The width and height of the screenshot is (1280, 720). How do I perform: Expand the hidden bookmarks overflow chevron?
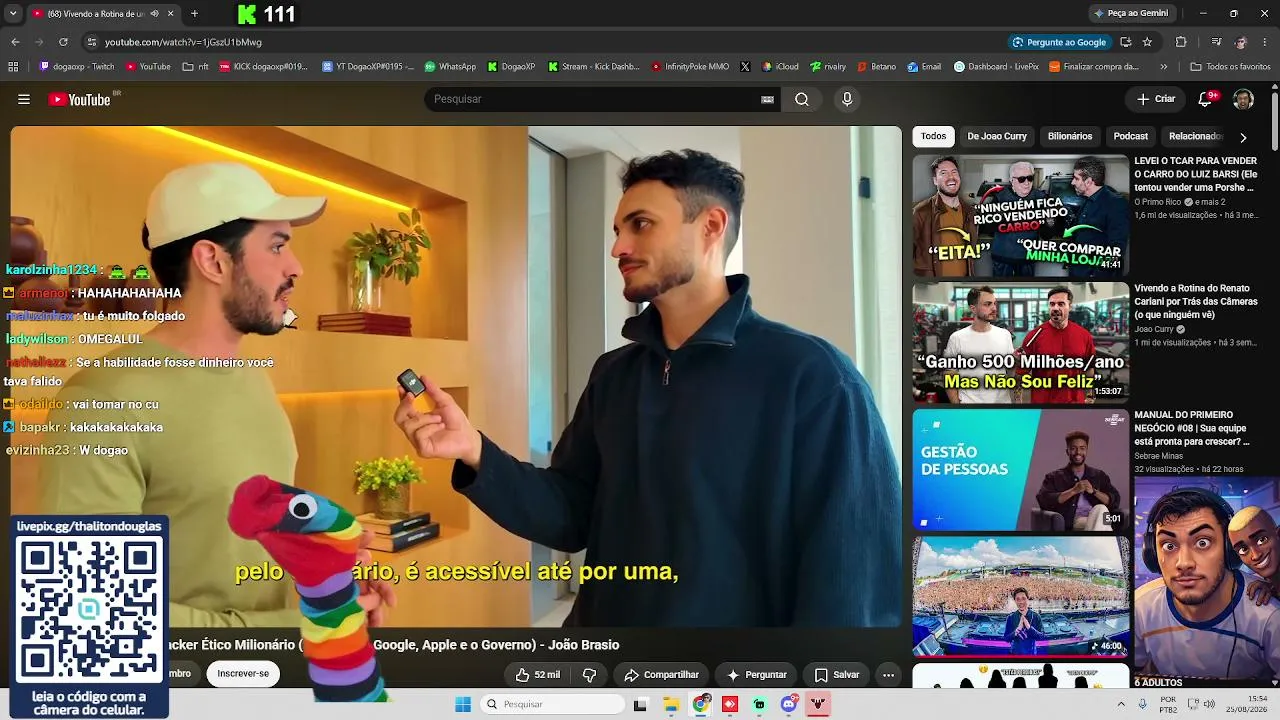(x=1163, y=67)
